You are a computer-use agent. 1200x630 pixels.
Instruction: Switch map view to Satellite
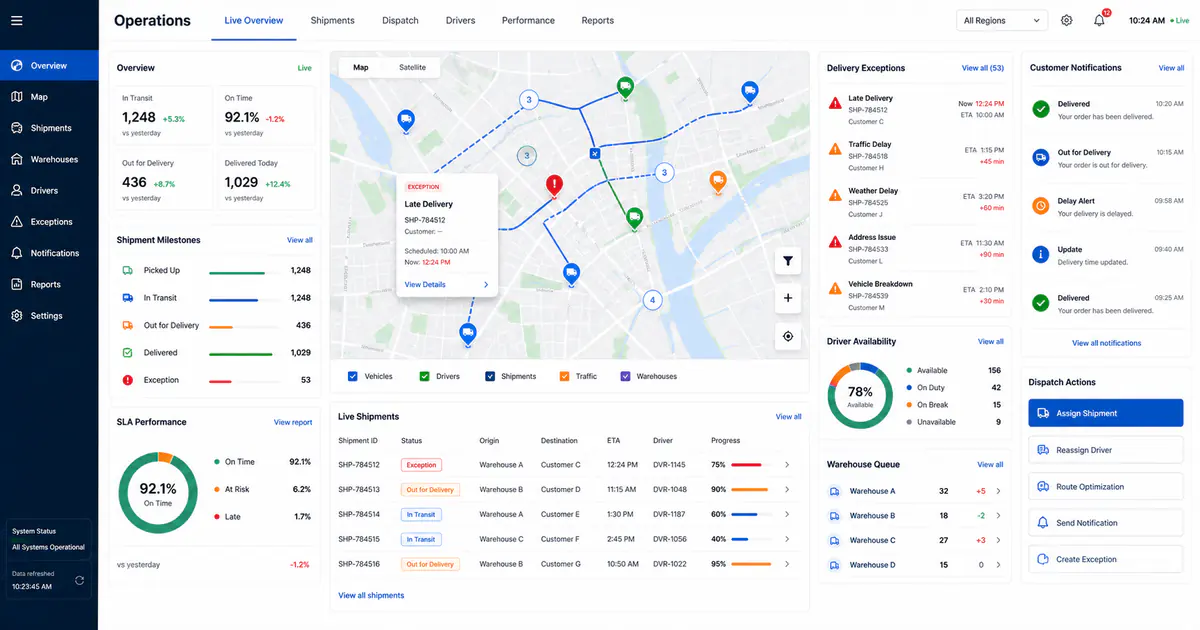pyautogui.click(x=412, y=67)
